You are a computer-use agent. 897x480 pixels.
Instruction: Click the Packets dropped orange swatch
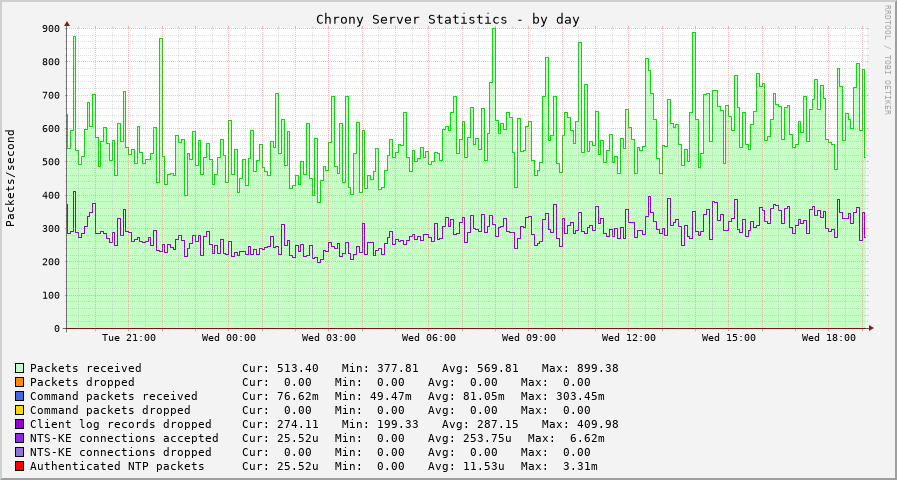click(20, 382)
